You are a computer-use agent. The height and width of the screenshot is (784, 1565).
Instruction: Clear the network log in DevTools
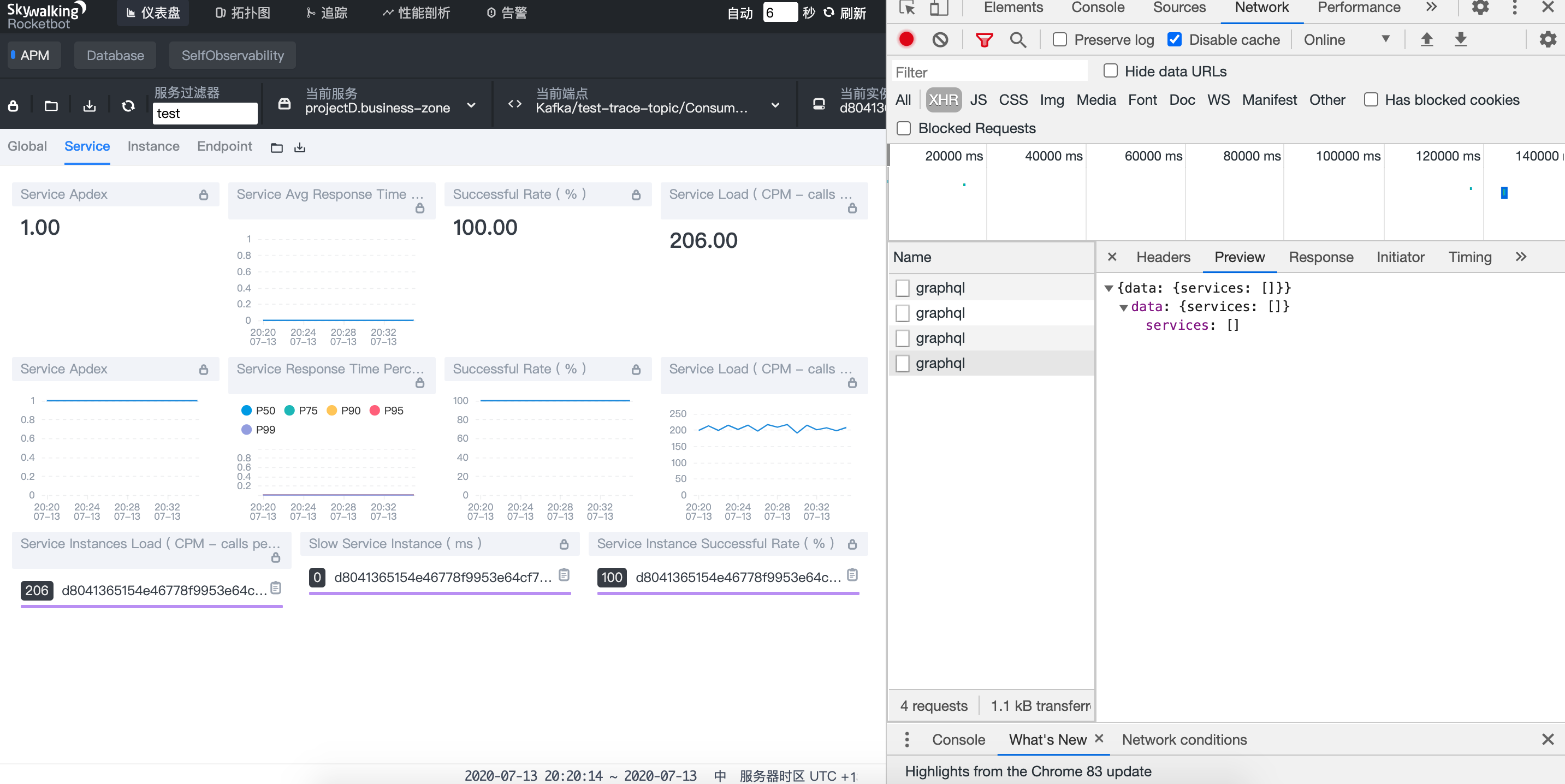tap(940, 39)
